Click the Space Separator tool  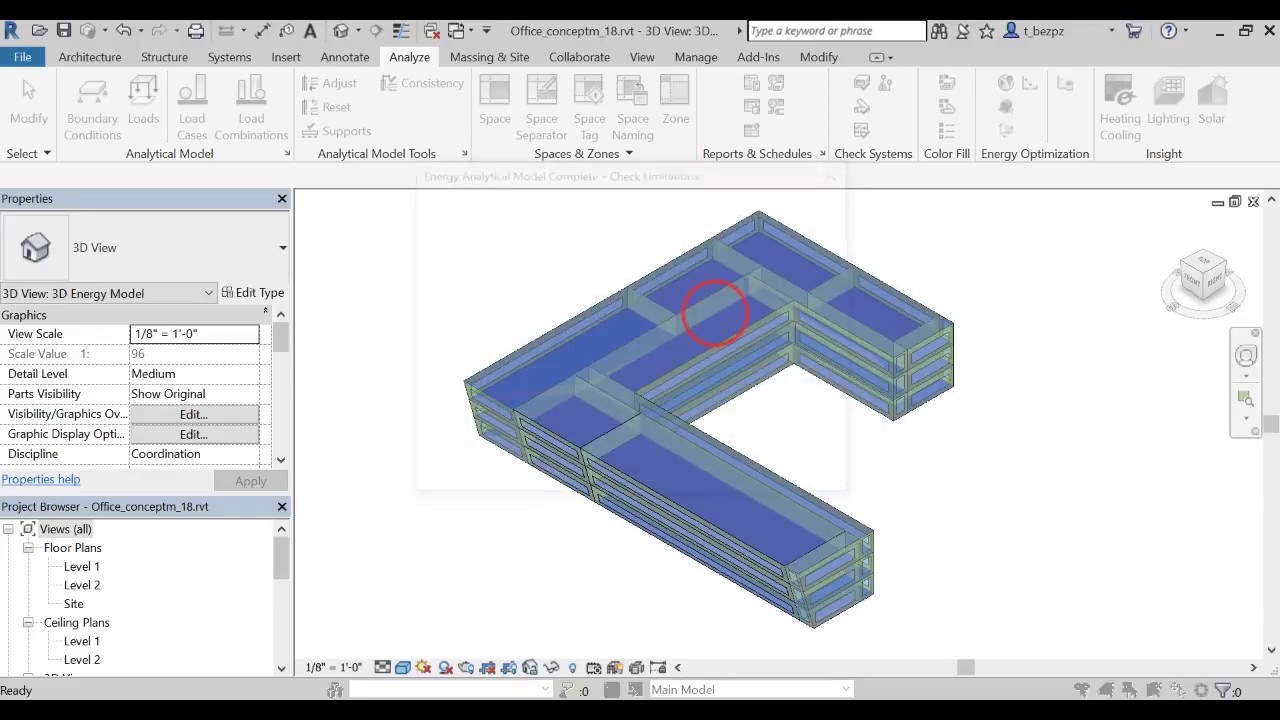point(541,108)
